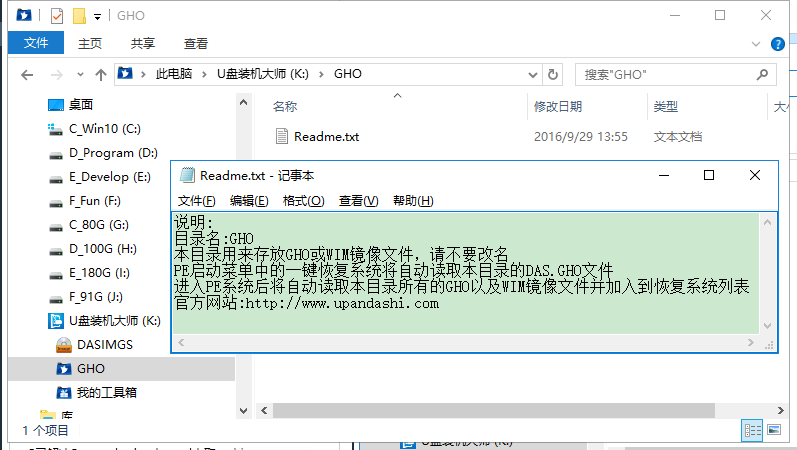797x450 pixels.
Task: Click the 桌面 desktop icon in sidebar
Action: (55, 105)
